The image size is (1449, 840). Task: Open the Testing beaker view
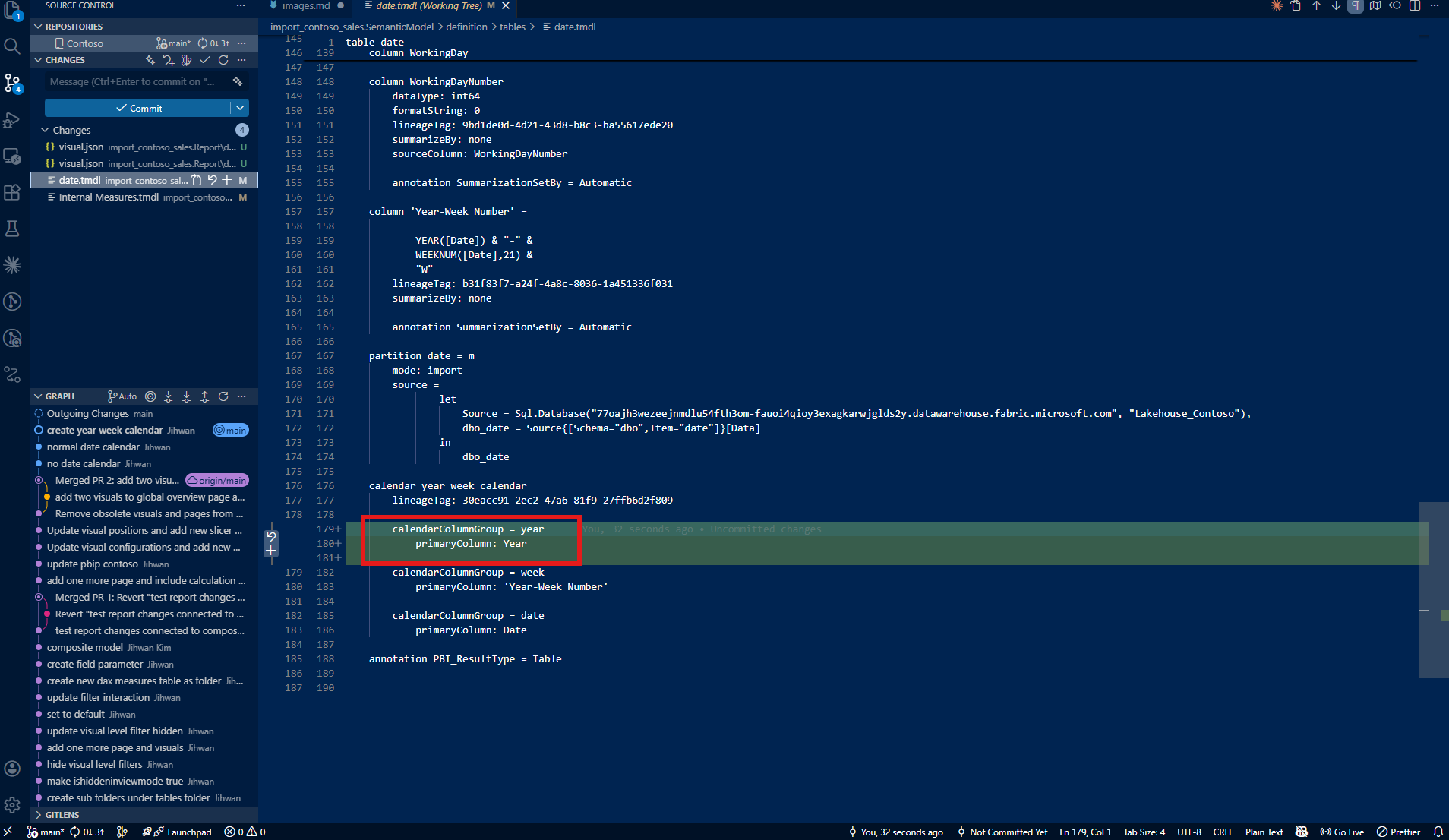(x=12, y=229)
